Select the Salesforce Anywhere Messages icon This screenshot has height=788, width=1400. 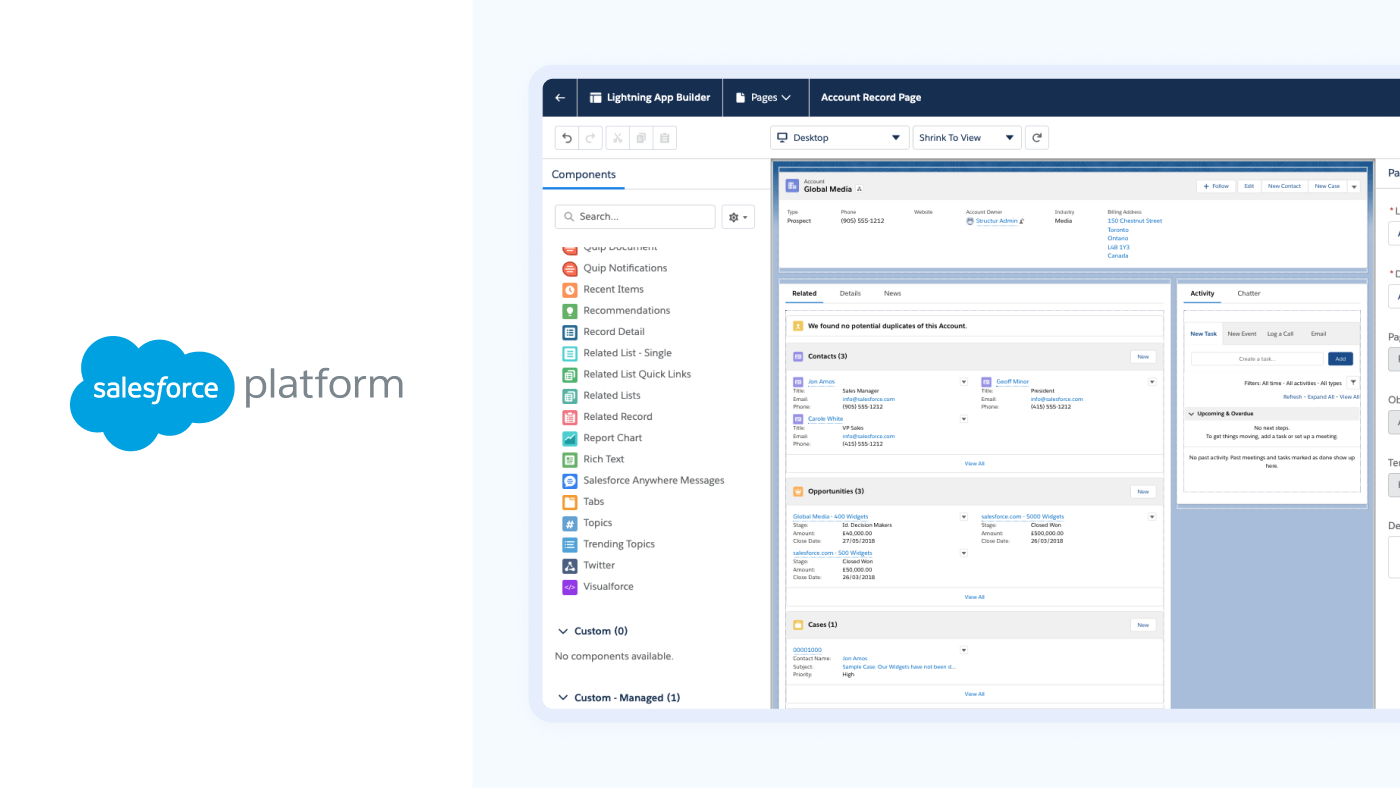click(x=569, y=481)
